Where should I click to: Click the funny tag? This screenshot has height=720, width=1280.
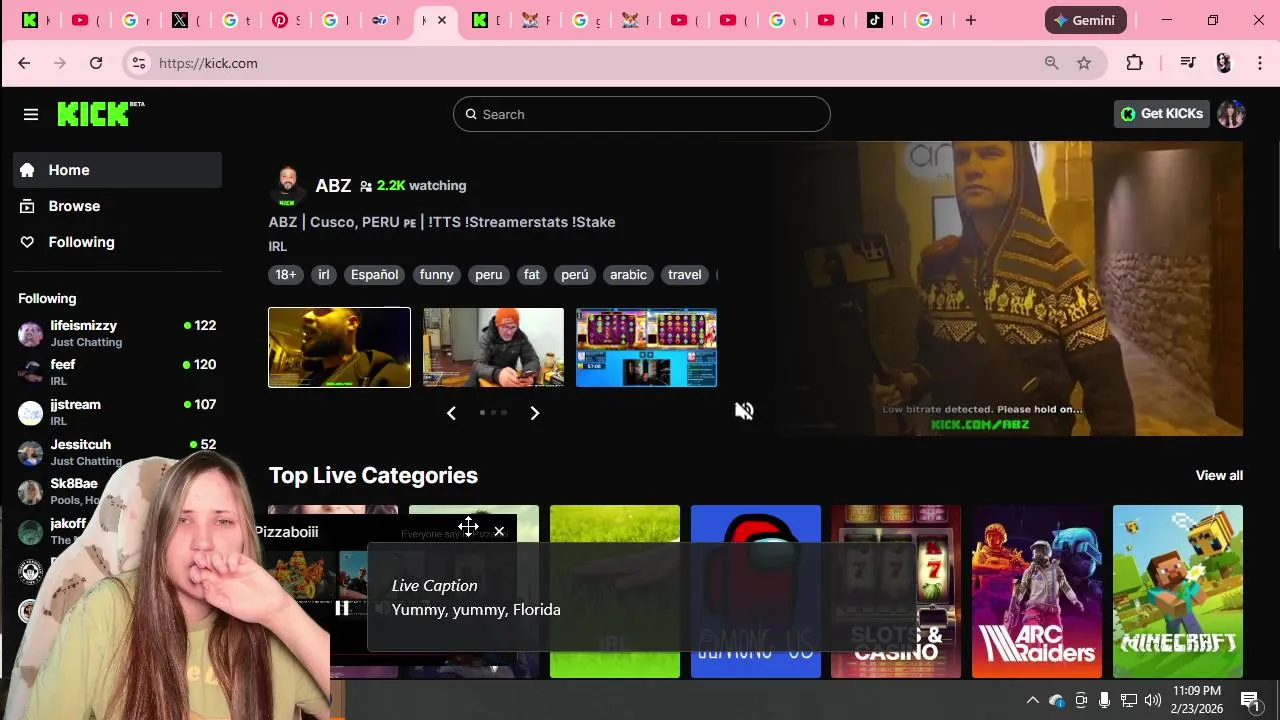436,275
